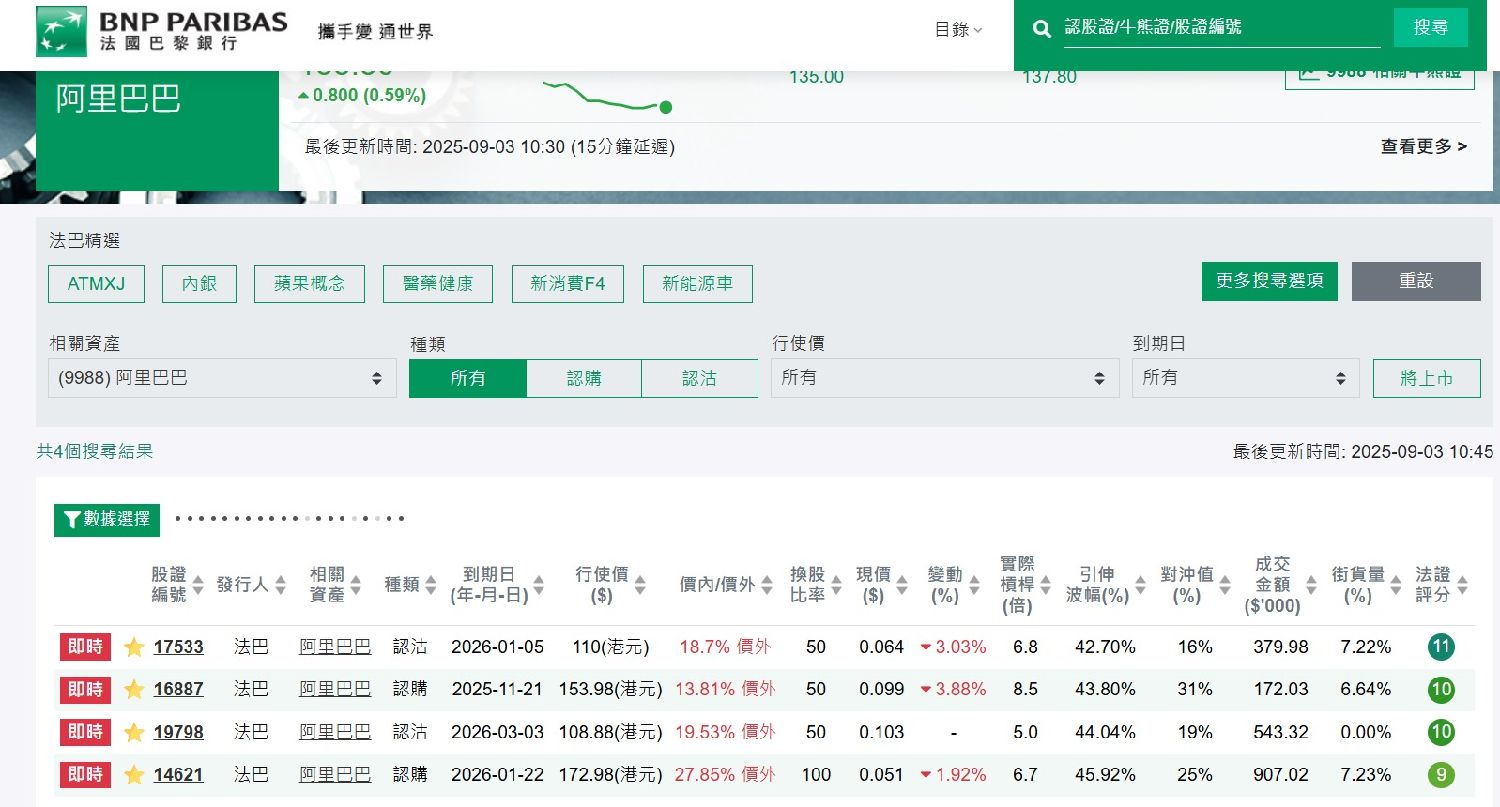Select 認沽 put warrant filter
This screenshot has width=1500, height=807.
pyautogui.click(x=700, y=378)
